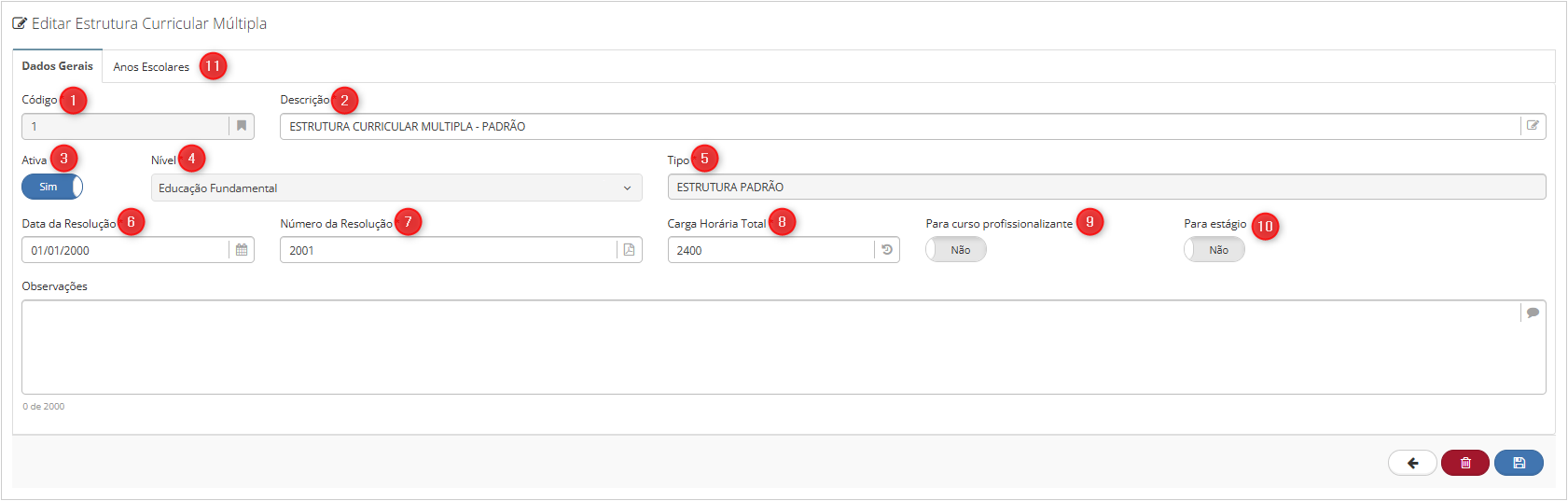Toggle the Para estágio switch
The image size is (1568, 501).
coord(1214,250)
